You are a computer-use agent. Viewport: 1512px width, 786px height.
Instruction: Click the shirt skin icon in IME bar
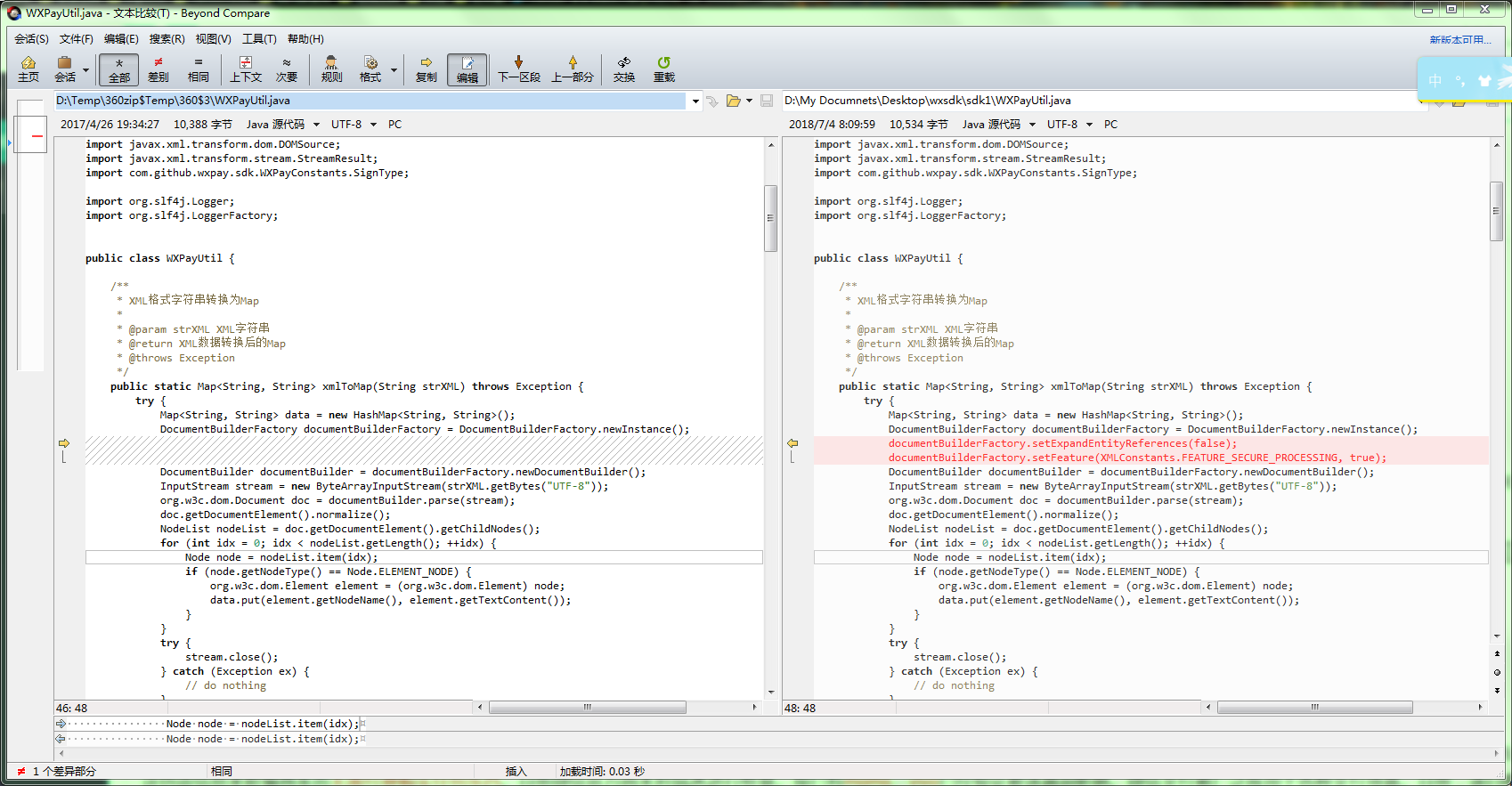[x=1484, y=81]
